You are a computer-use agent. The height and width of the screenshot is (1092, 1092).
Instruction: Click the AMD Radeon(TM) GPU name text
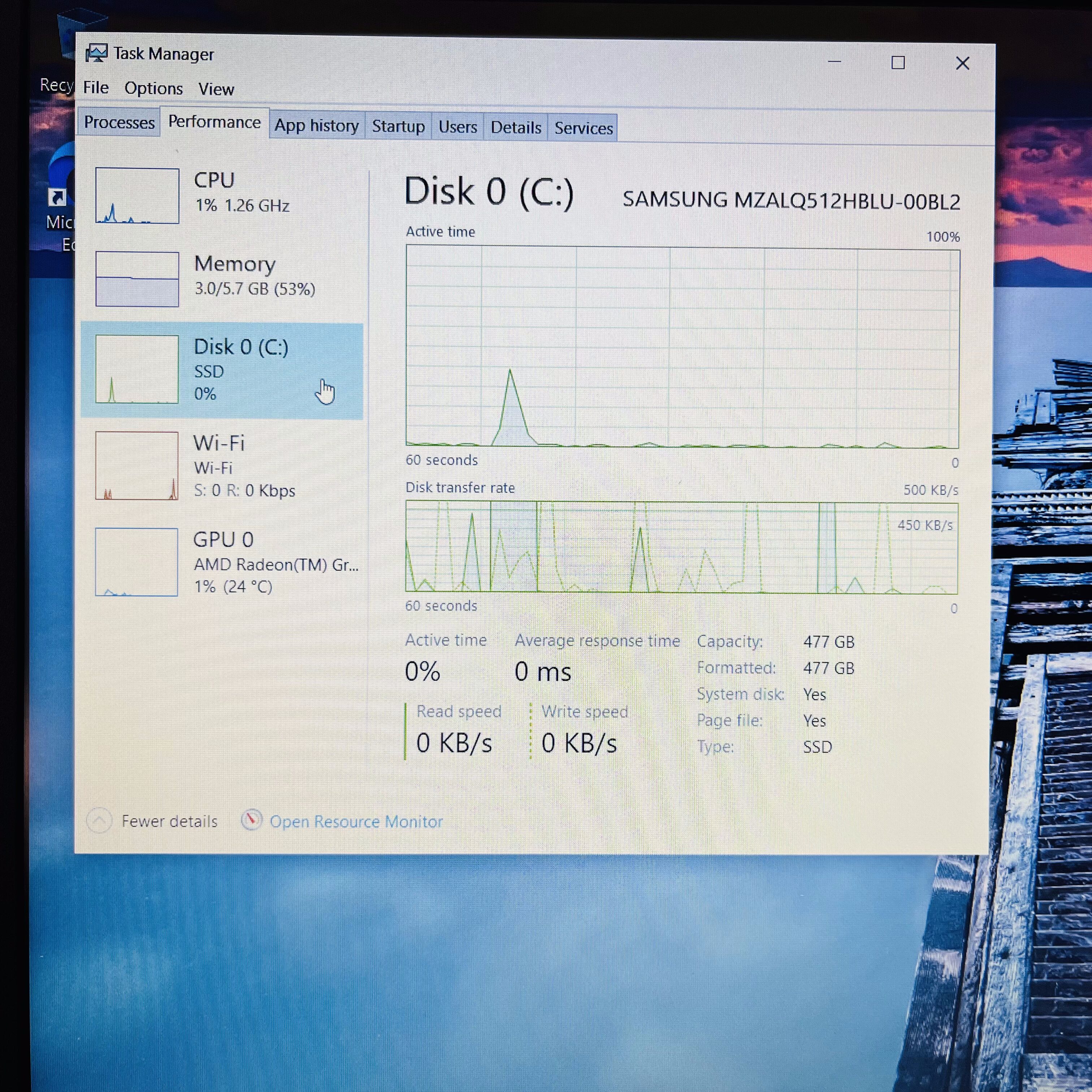coord(276,565)
